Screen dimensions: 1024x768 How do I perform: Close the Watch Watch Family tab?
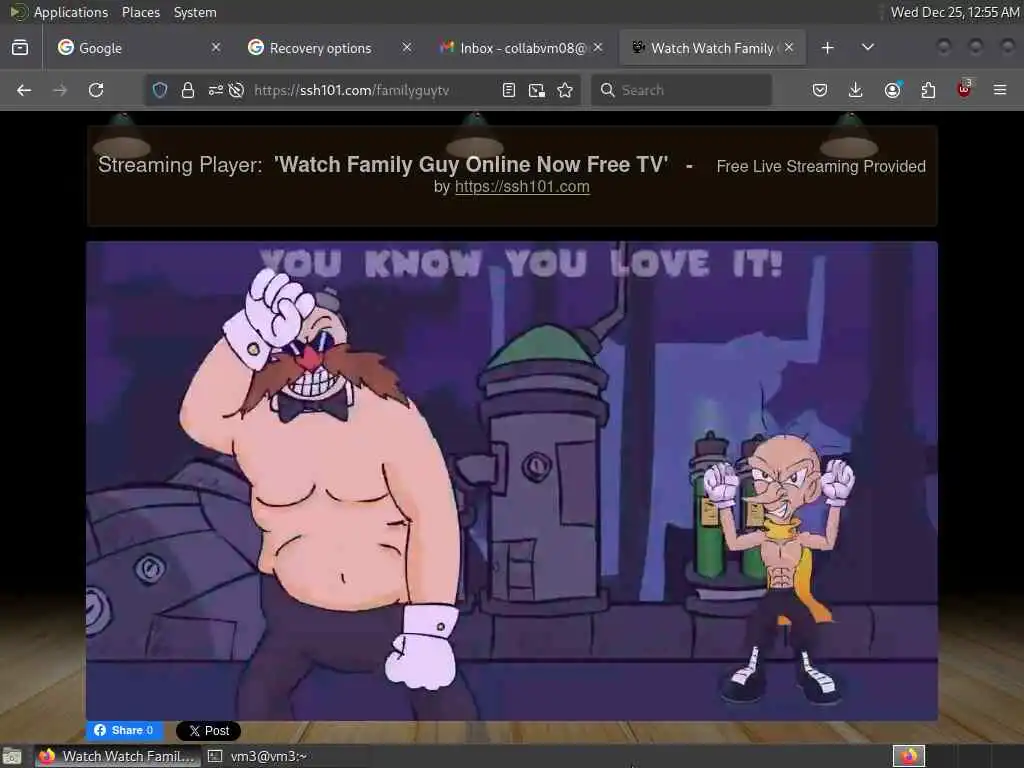point(789,48)
